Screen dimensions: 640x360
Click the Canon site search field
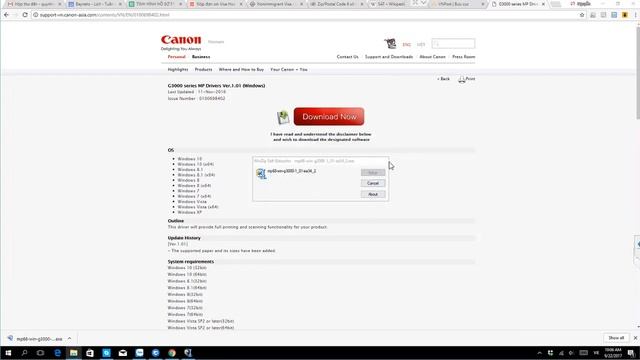pos(453,43)
